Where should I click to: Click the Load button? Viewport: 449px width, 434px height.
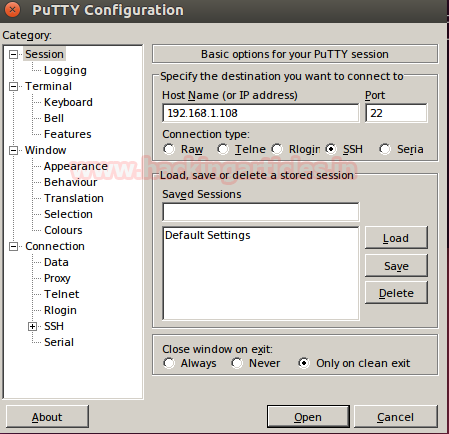point(396,238)
